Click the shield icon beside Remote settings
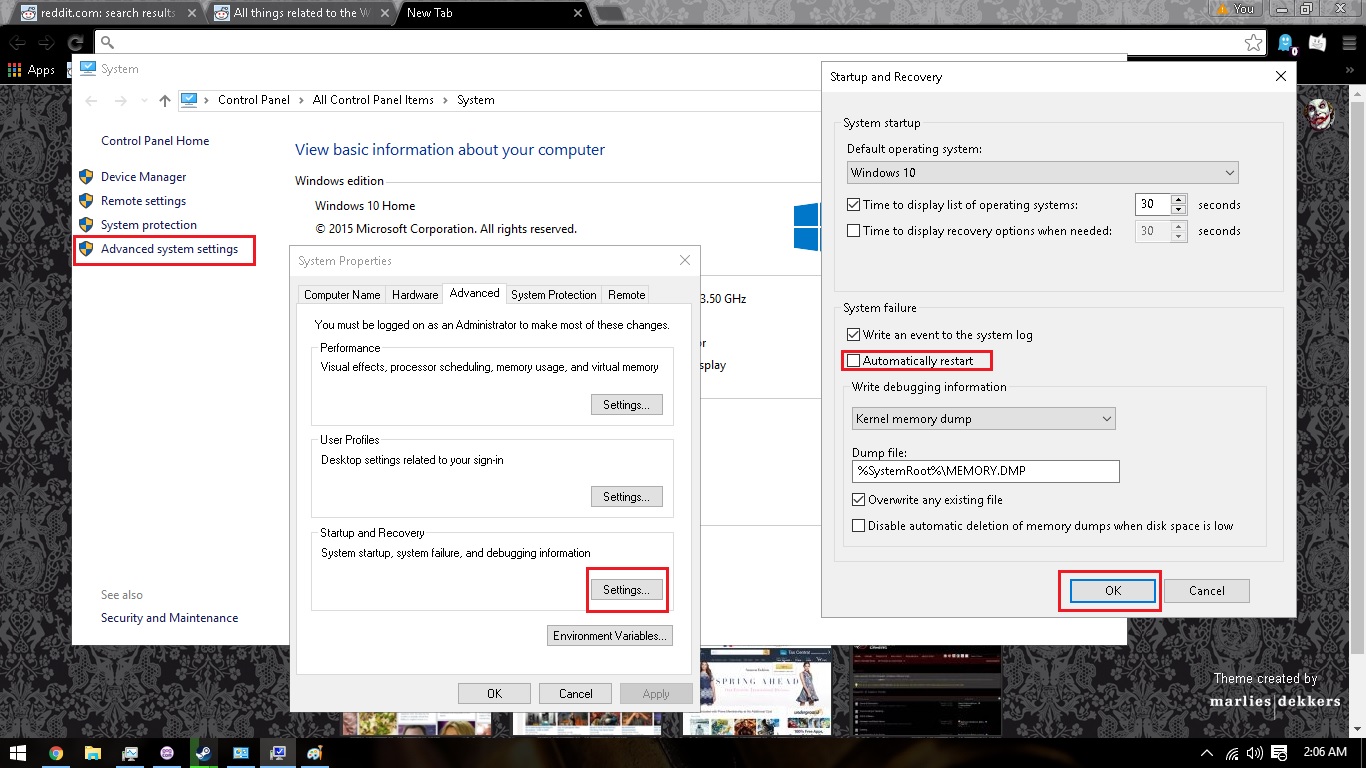The width and height of the screenshot is (1366, 768). pyautogui.click(x=86, y=201)
